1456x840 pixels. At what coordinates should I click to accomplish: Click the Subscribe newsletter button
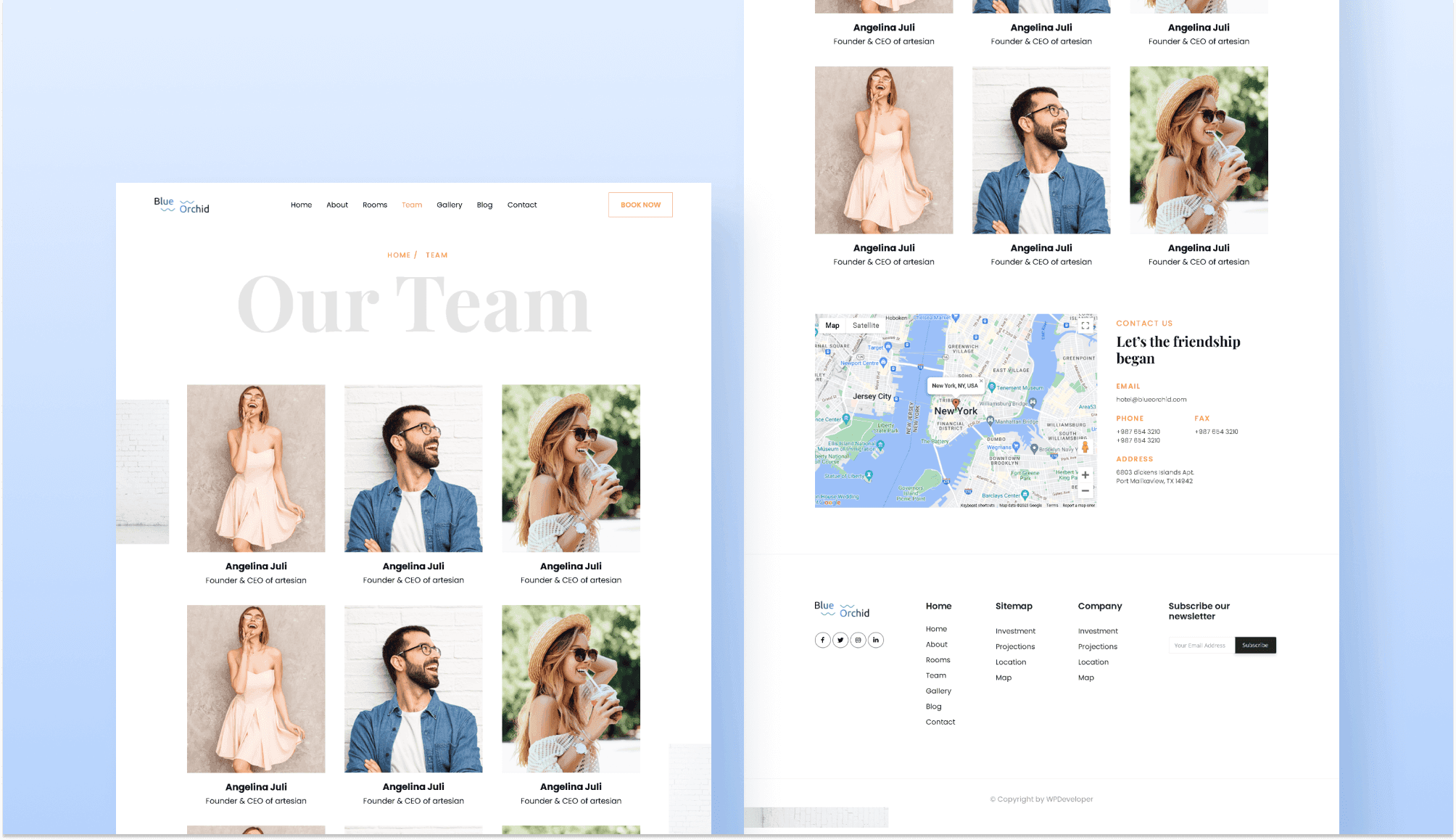[x=1255, y=645]
